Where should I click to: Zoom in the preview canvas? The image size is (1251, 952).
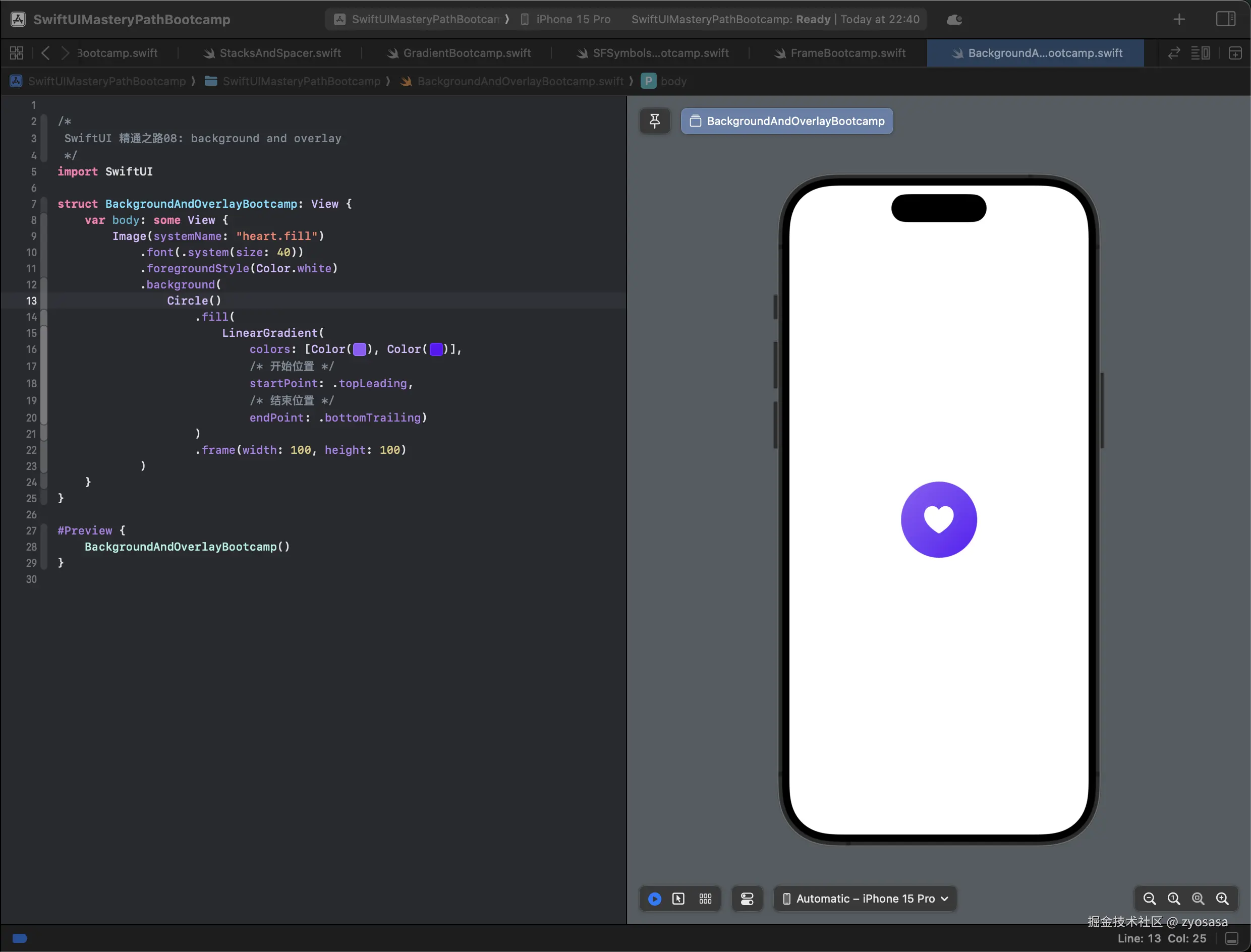click(1223, 899)
